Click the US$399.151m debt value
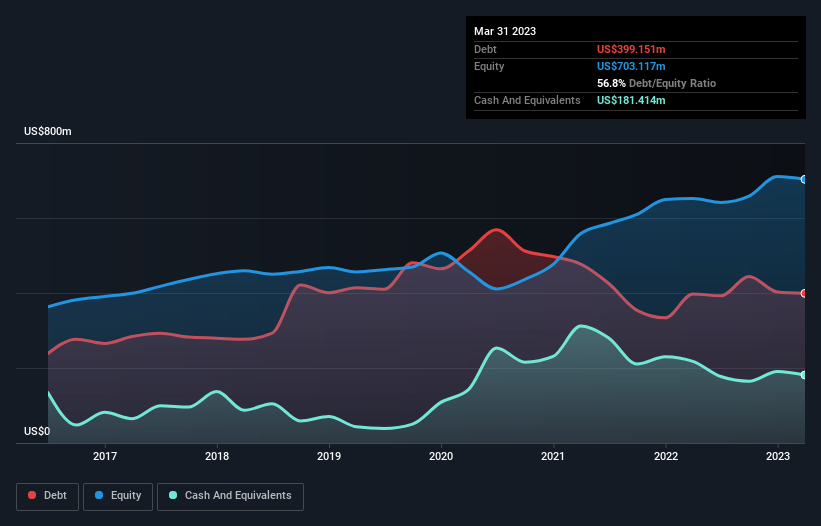This screenshot has width=821, height=526. pos(631,49)
